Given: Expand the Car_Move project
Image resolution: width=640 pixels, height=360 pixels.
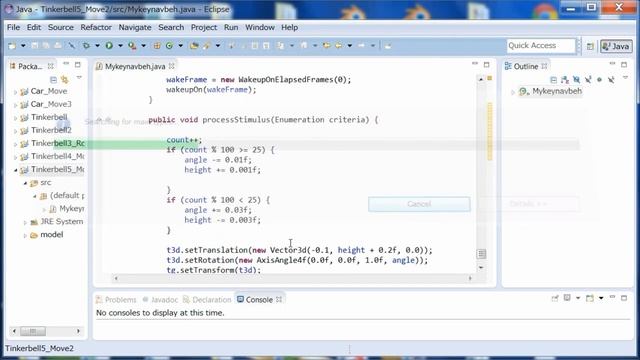Looking at the screenshot, I should pos(16,92).
